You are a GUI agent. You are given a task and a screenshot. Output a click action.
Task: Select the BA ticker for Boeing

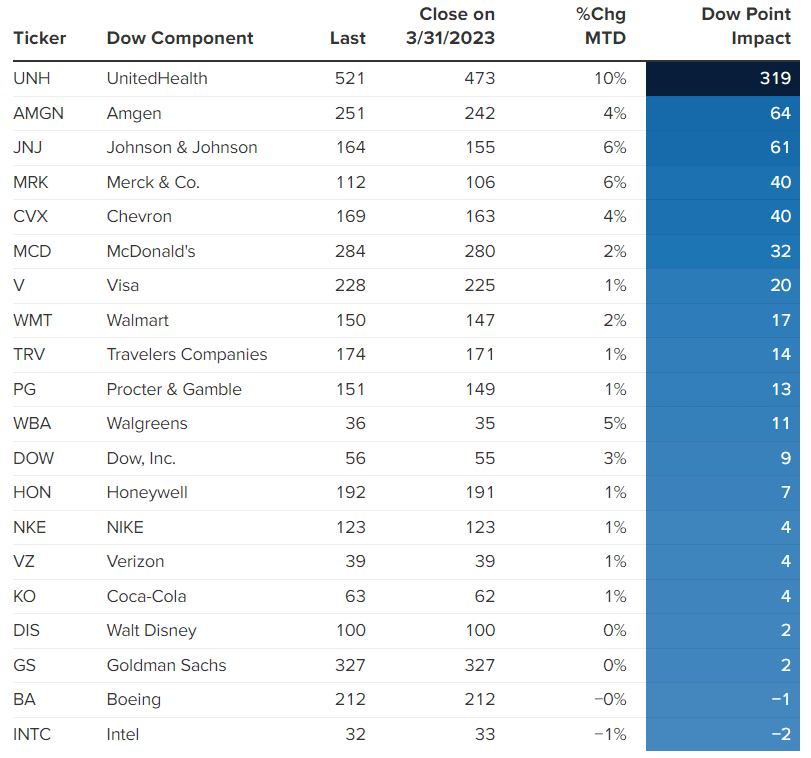pyautogui.click(x=24, y=699)
